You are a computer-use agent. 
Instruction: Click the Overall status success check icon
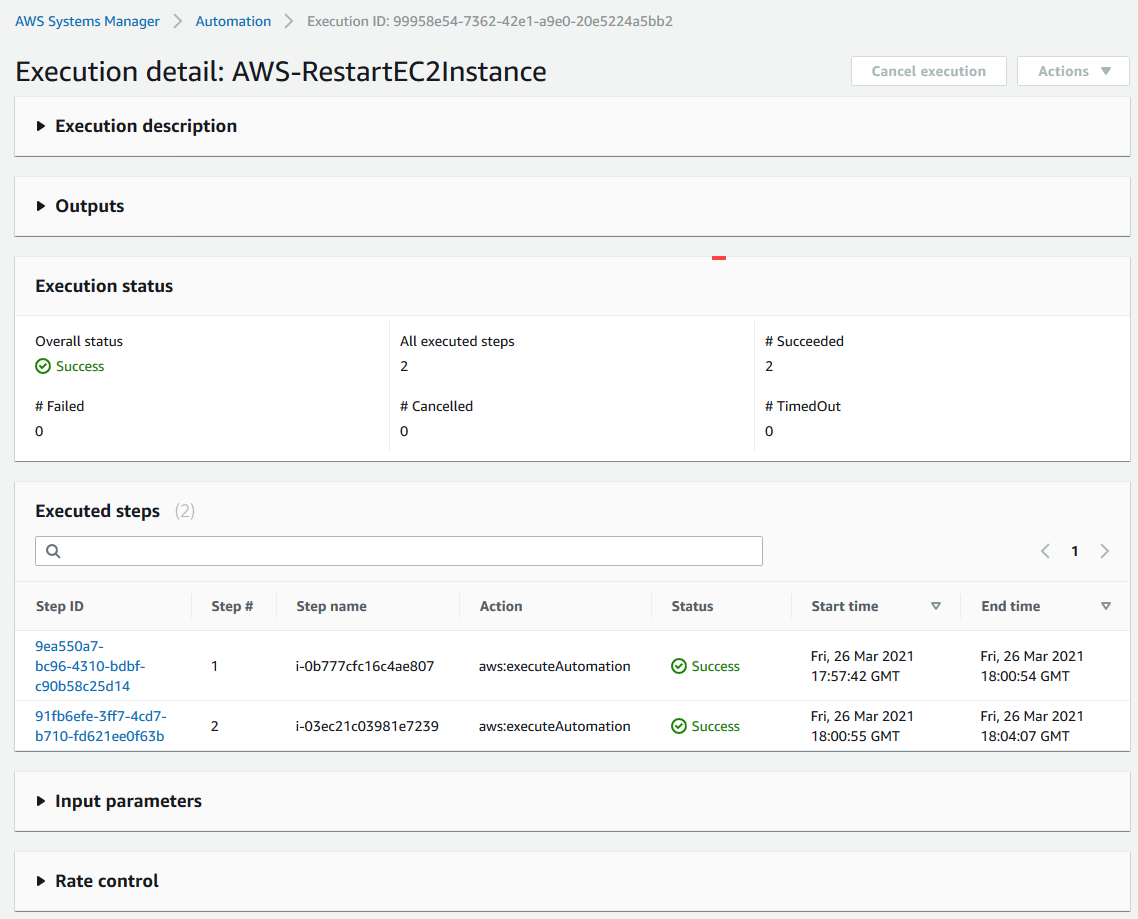[x=43, y=367]
